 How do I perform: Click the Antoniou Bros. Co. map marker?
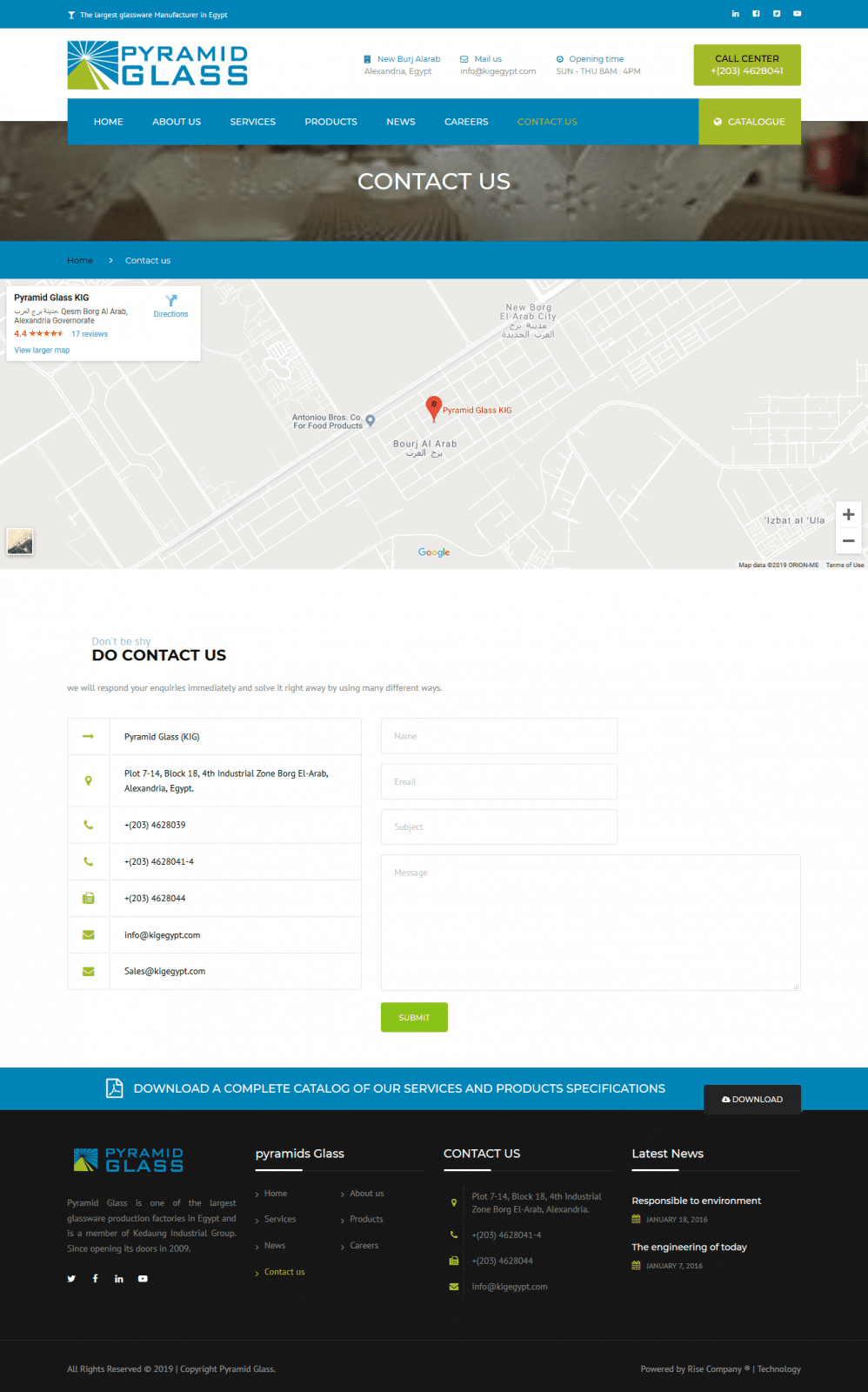[x=371, y=420]
